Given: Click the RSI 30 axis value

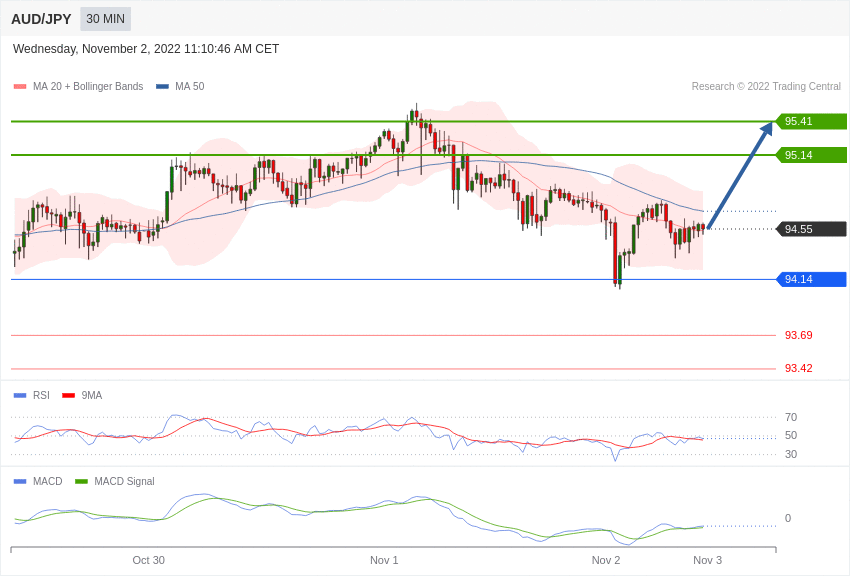Looking at the screenshot, I should coord(791,454).
